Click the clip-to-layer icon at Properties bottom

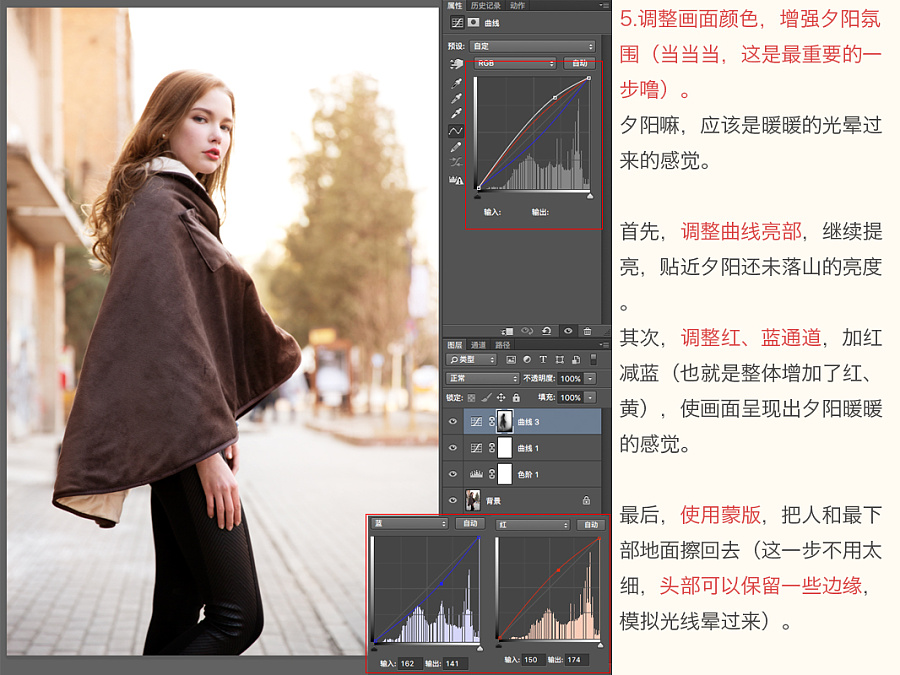point(507,331)
